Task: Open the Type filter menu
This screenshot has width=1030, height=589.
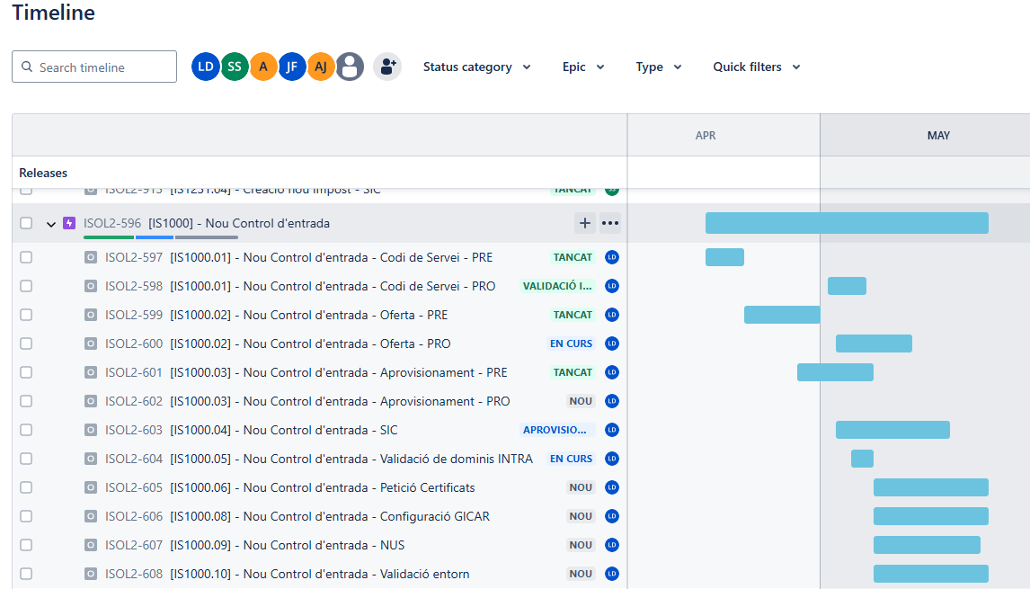Action: [658, 67]
